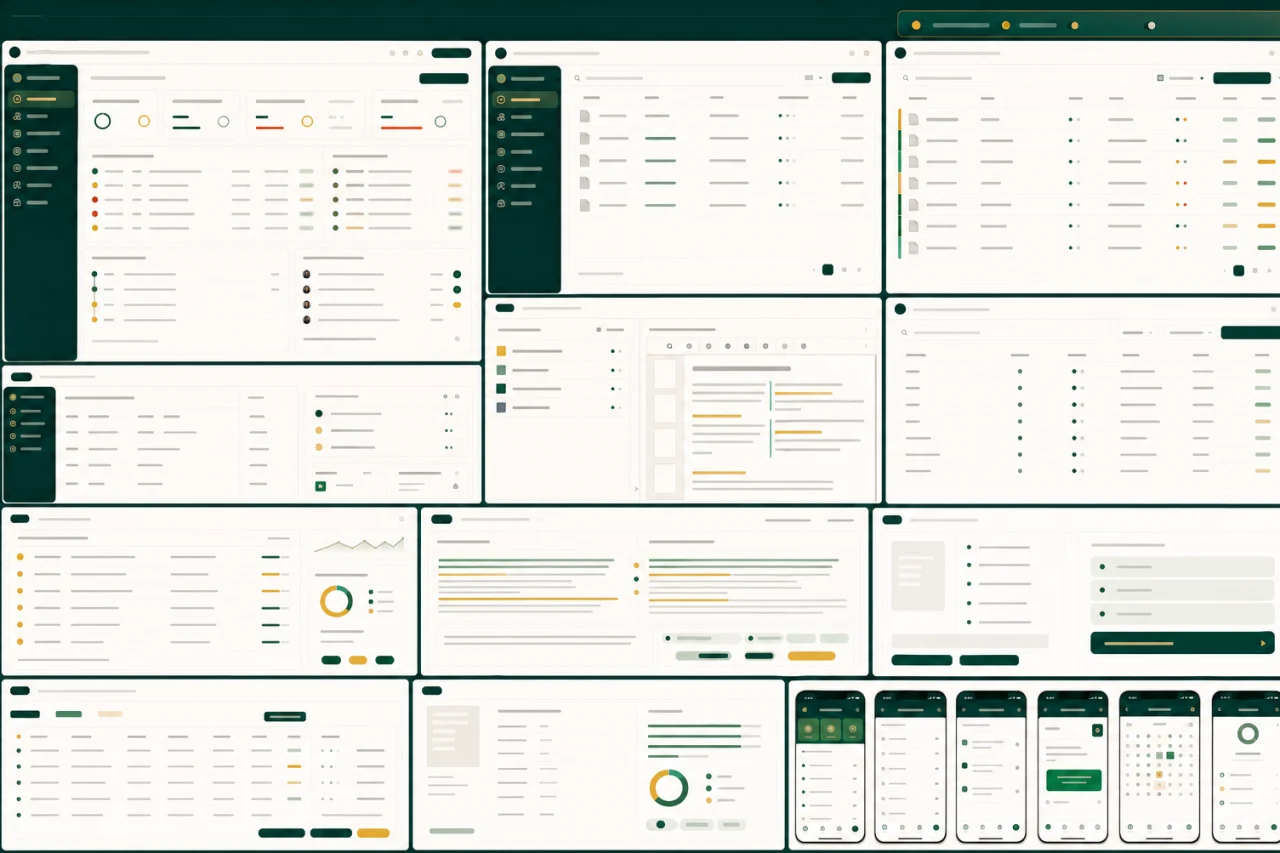Tap the large green button on the phone form screen

tap(1073, 780)
